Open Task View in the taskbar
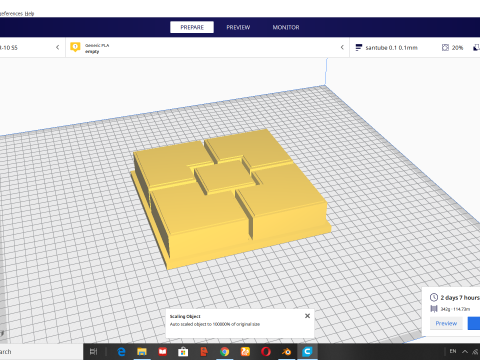480x360 pixels. click(x=94, y=351)
